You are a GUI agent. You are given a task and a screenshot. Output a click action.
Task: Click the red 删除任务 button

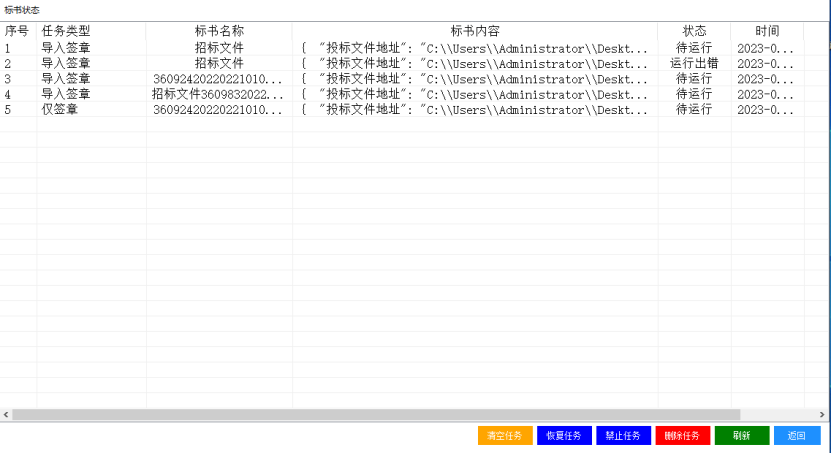pyautogui.click(x=683, y=436)
